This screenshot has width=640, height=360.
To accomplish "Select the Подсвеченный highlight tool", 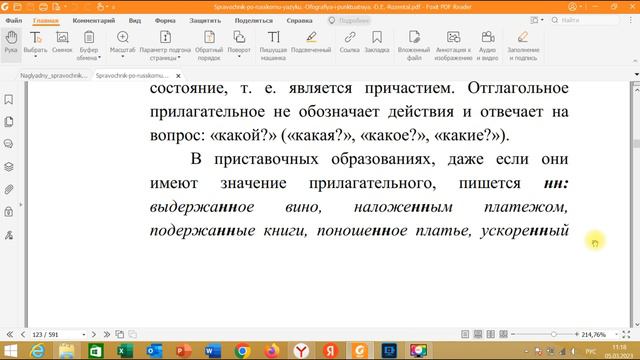I will (x=311, y=42).
